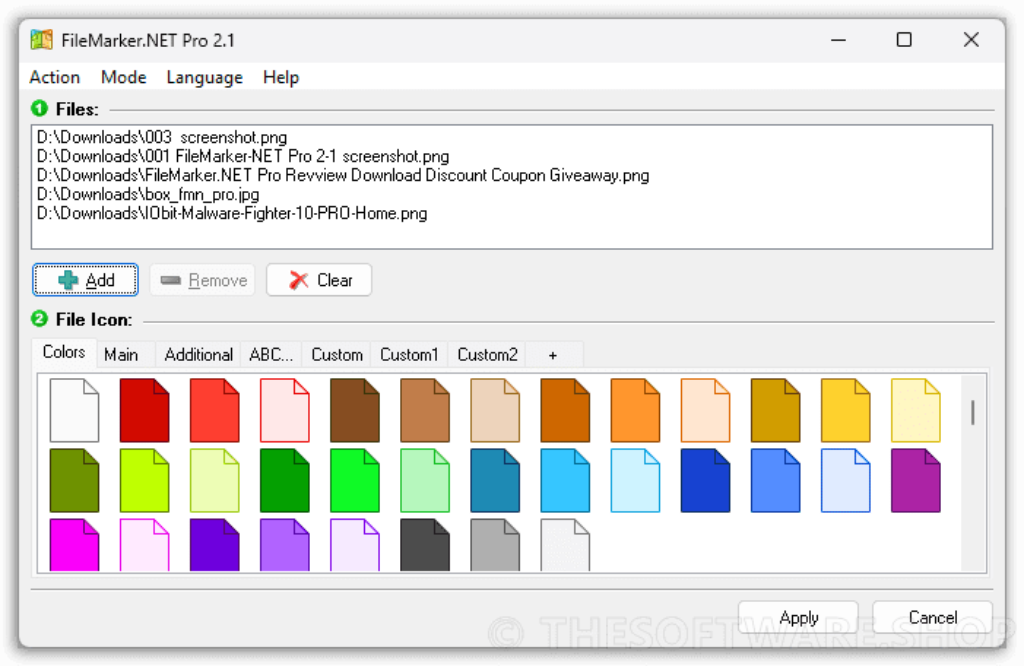Screen dimensions: 1024x666
Task: Open the Language menu
Action: click(x=204, y=77)
